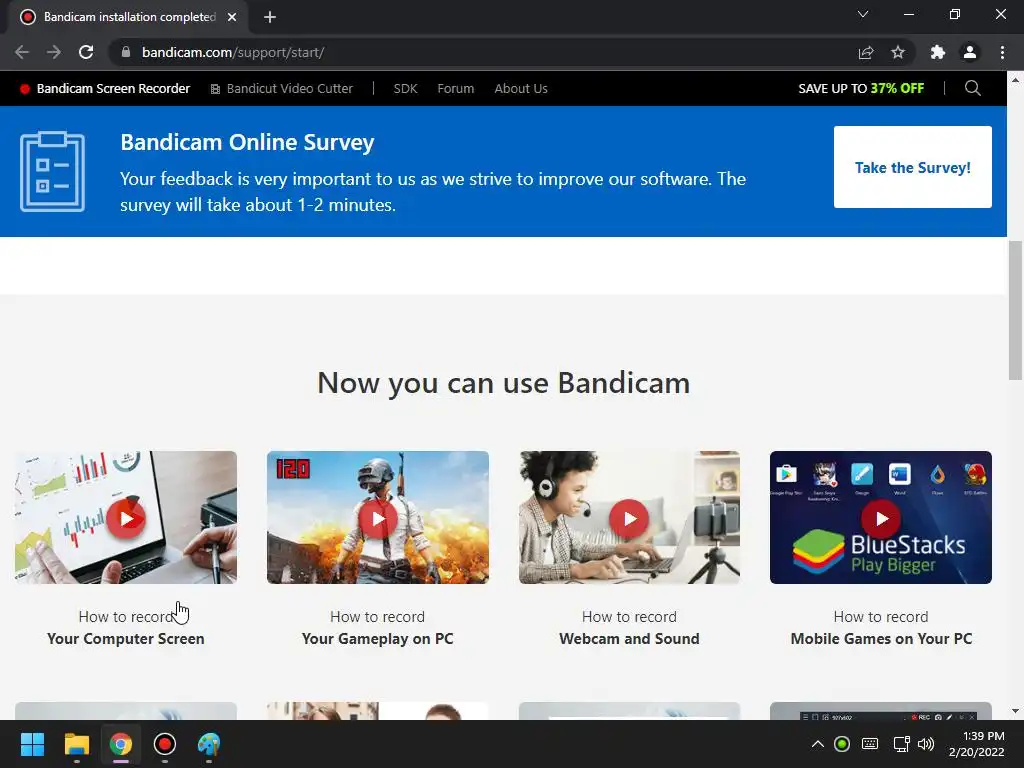Click the site search magnifier icon
1024x768 pixels.
pos(972,88)
